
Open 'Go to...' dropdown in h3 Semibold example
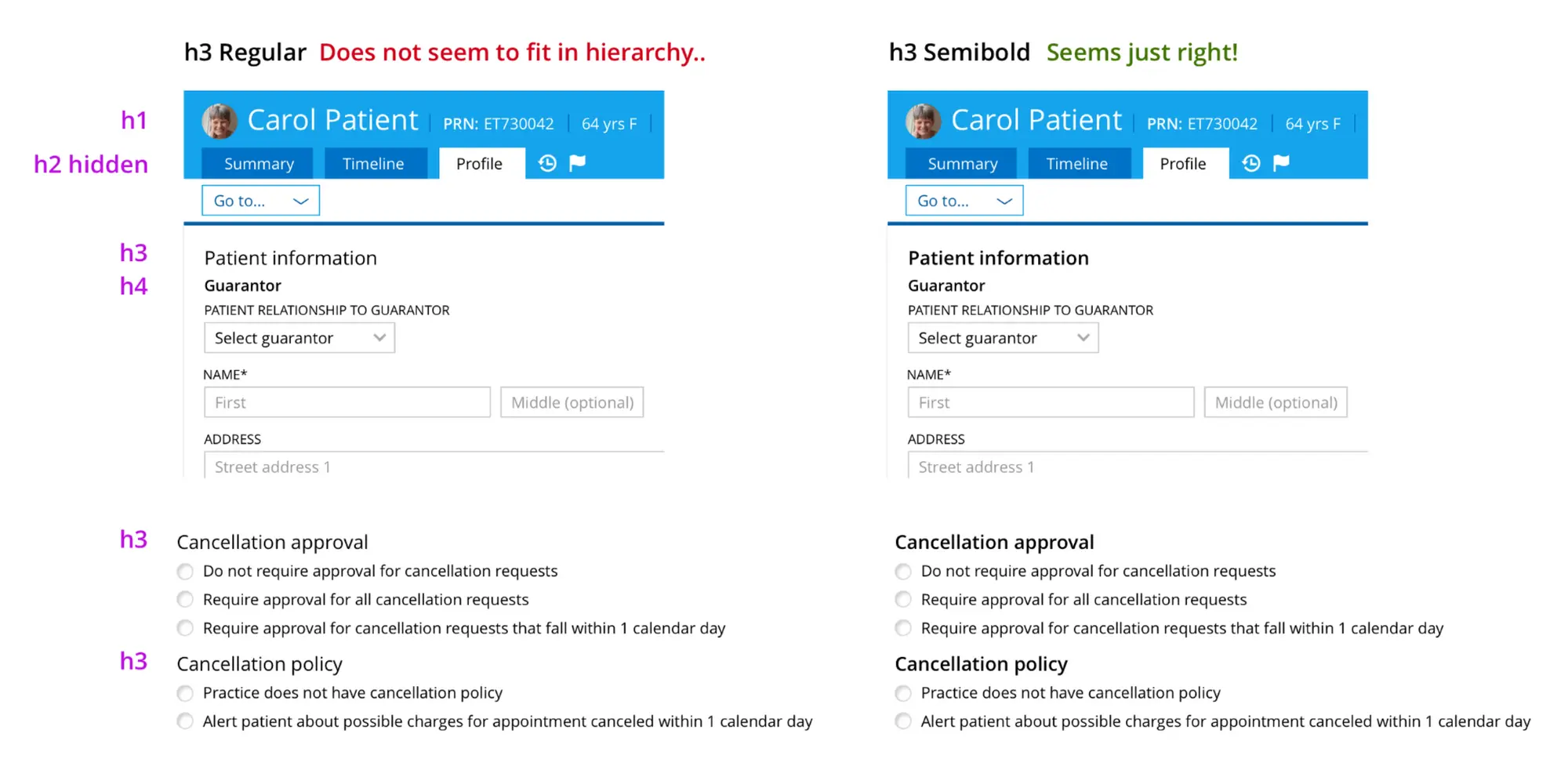pyautogui.click(x=964, y=201)
